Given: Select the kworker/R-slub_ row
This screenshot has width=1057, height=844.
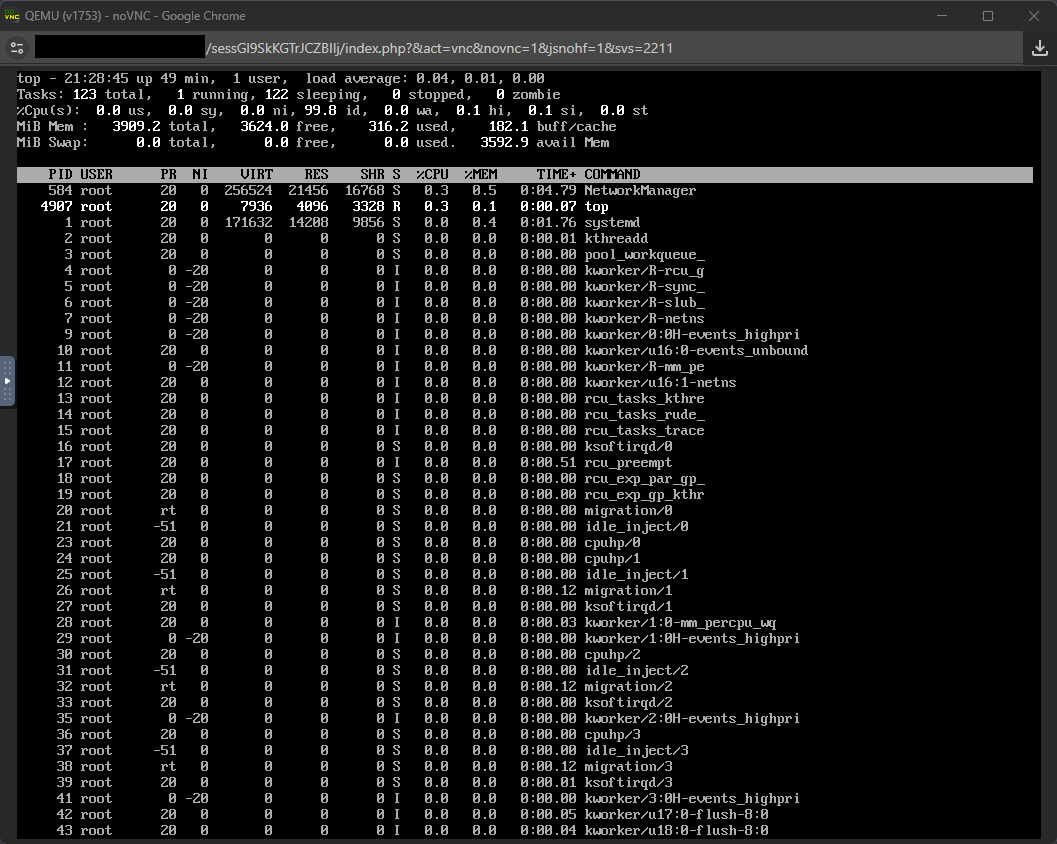Looking at the screenshot, I should (x=524, y=303).
